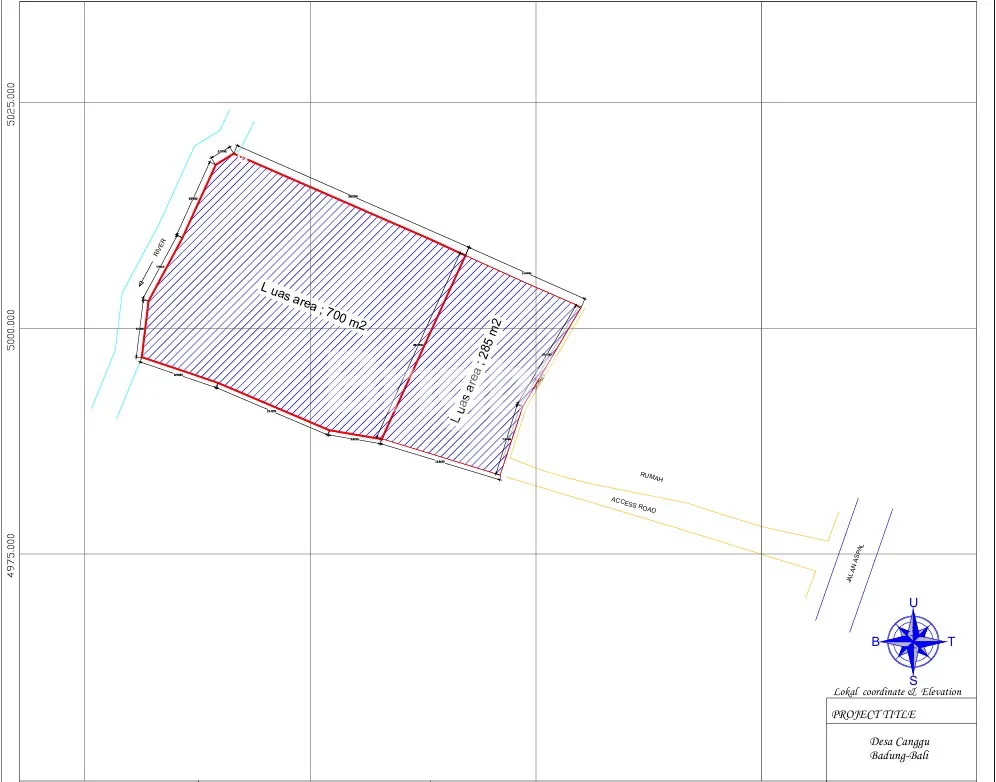Click the compass rose symbol
996x782 pixels.
[x=913, y=641]
